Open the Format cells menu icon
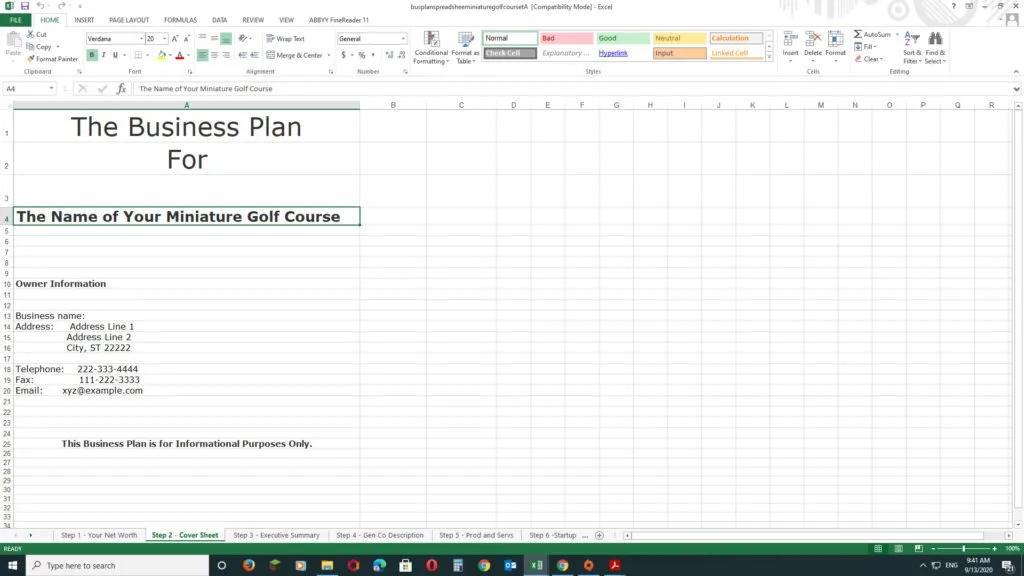The height and width of the screenshot is (576, 1024). [835, 39]
